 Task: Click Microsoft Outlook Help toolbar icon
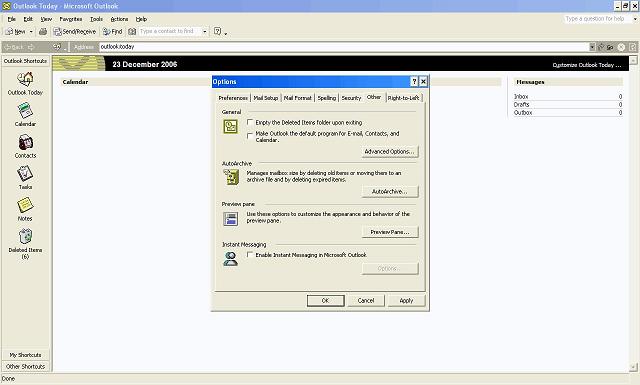coord(217,31)
